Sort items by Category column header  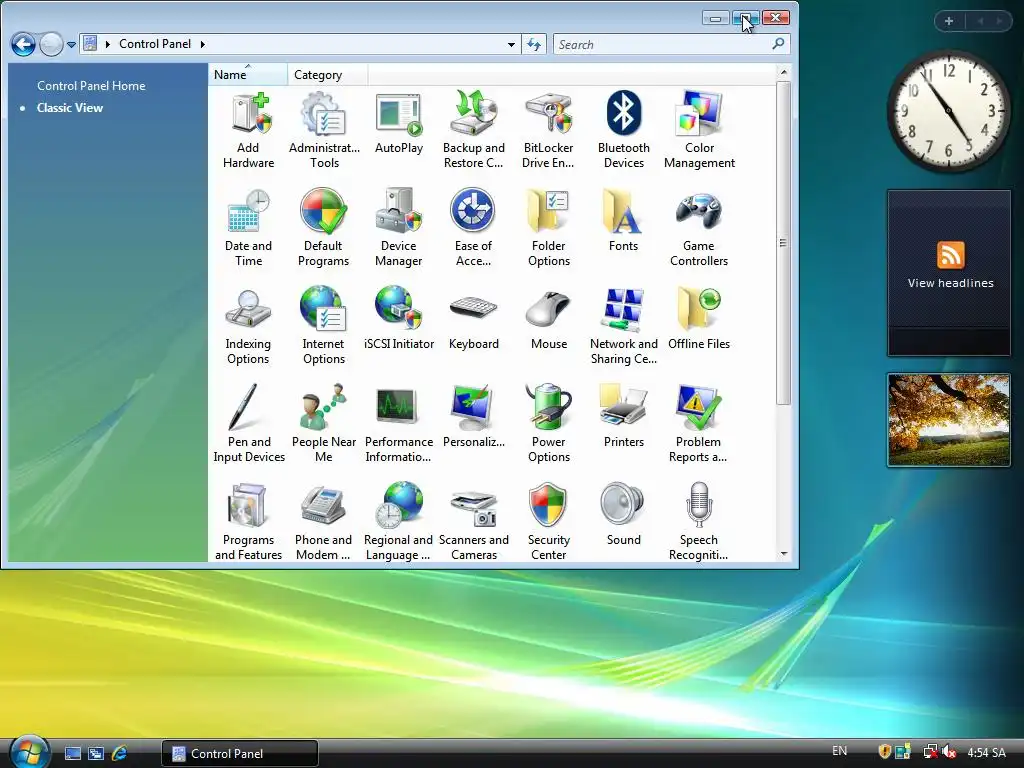tap(327, 74)
